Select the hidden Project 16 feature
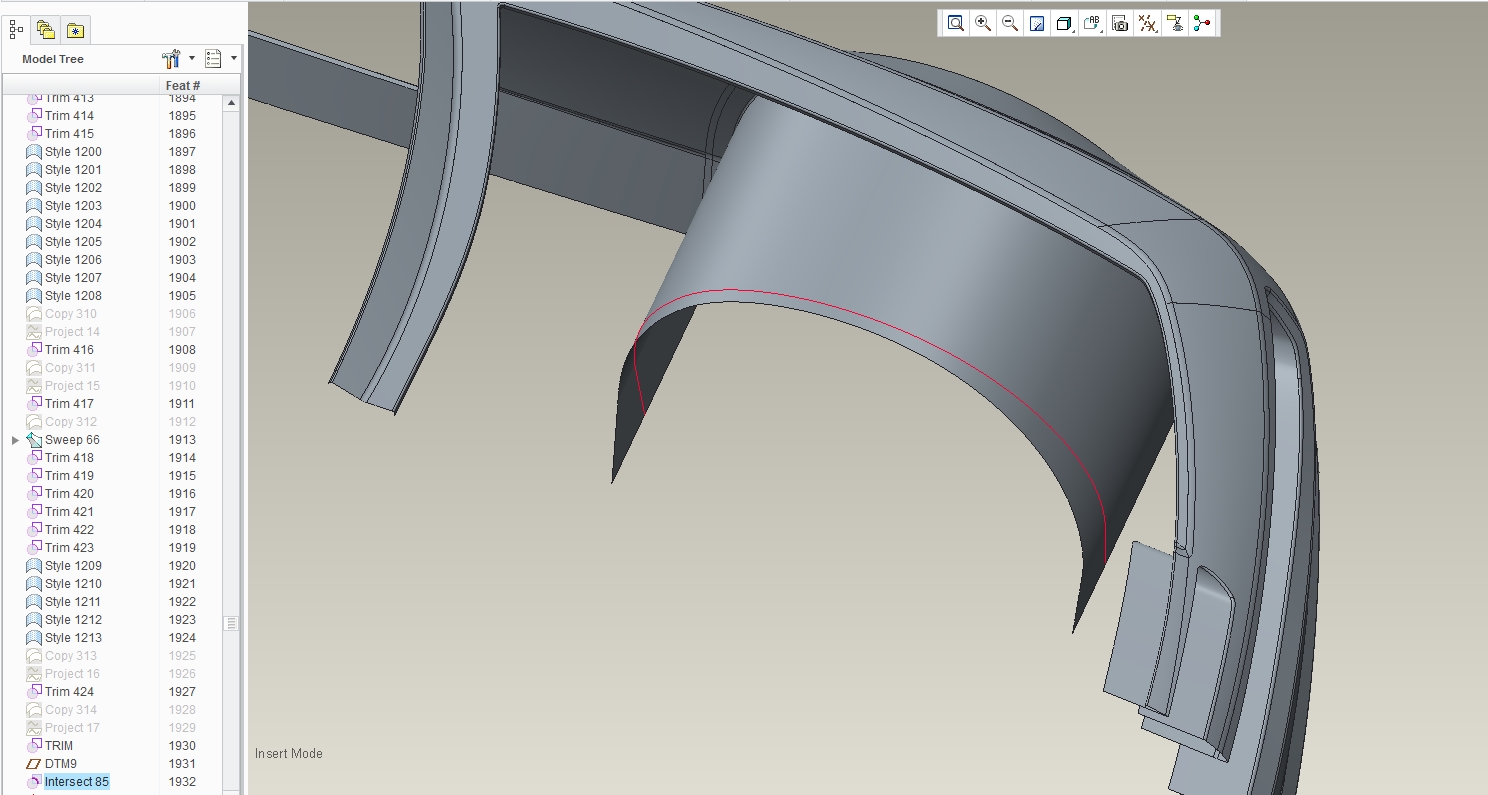1488x795 pixels. coord(72,674)
